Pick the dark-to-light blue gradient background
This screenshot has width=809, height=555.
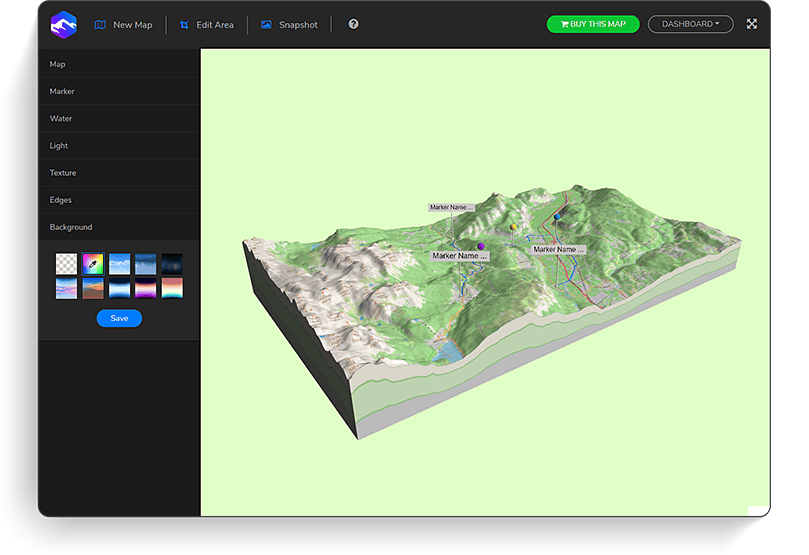point(119,288)
